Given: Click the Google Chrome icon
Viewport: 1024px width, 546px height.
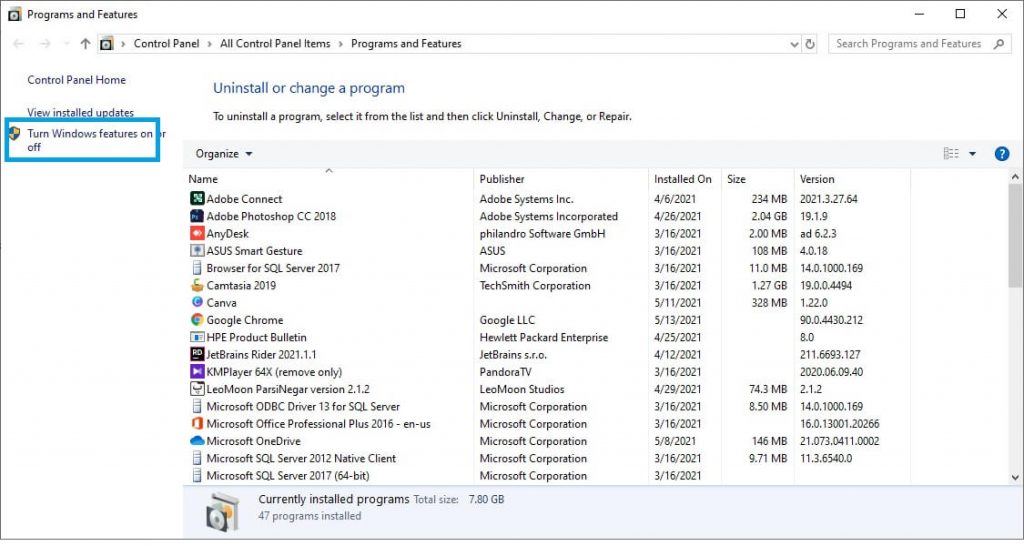Looking at the screenshot, I should click(197, 320).
